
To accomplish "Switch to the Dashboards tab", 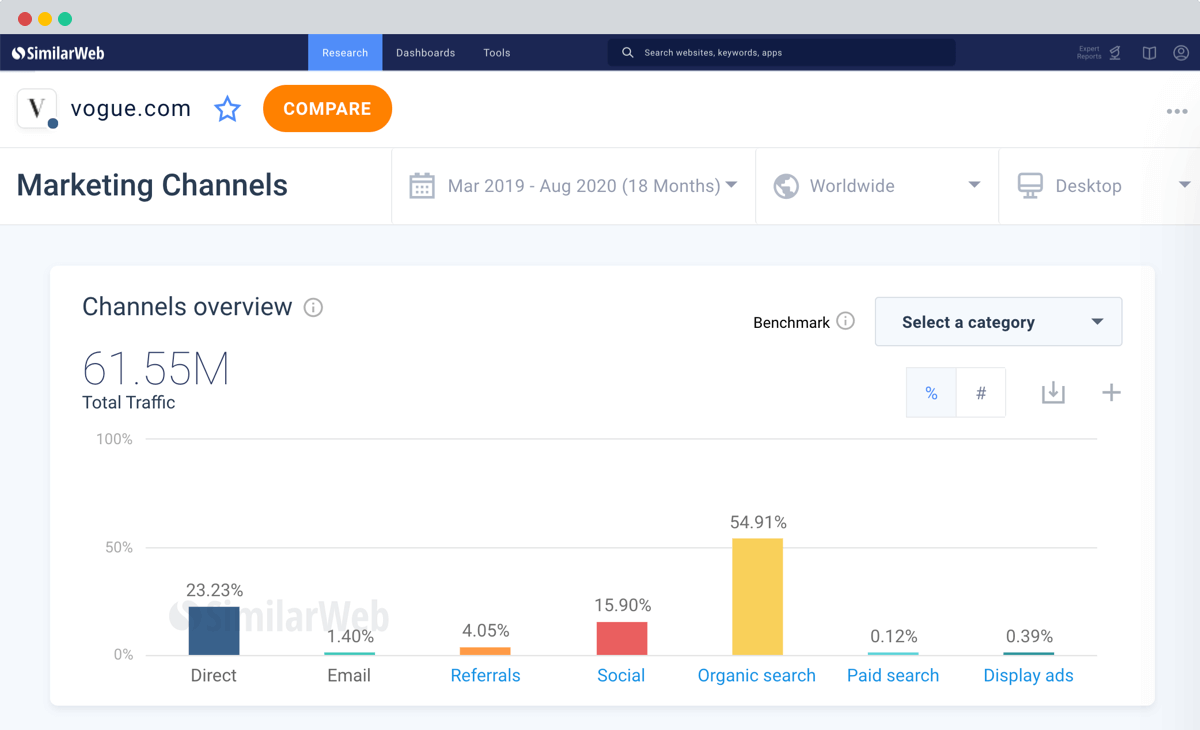I will pyautogui.click(x=425, y=53).
